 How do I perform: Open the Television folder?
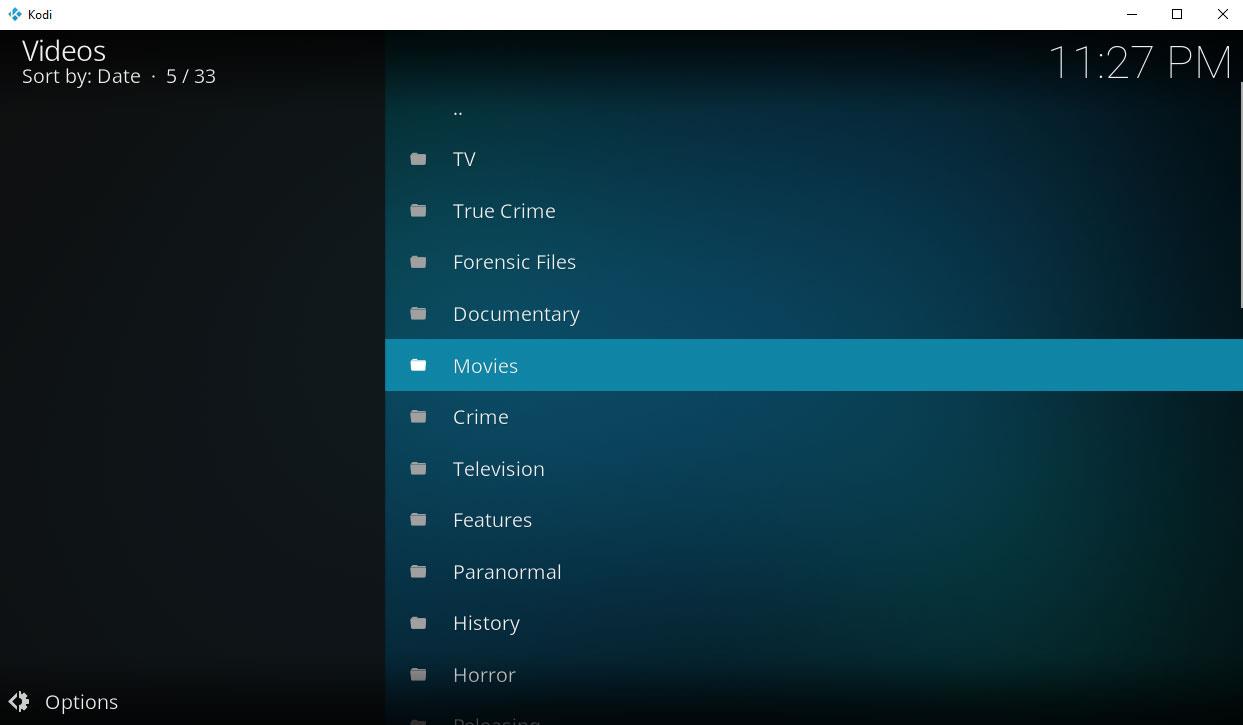pos(498,469)
